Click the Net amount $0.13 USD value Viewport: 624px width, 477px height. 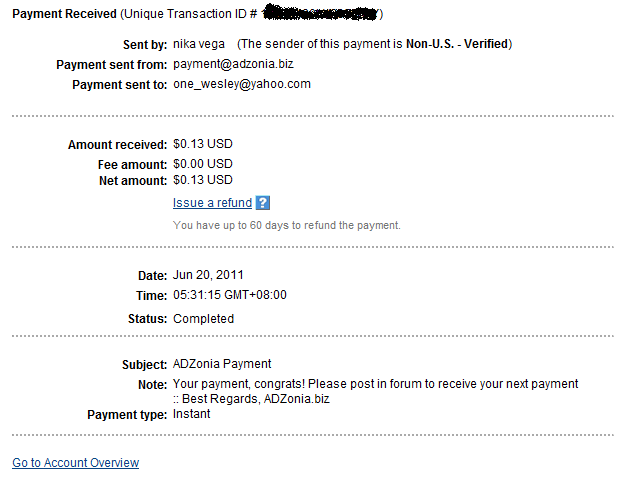(203, 180)
